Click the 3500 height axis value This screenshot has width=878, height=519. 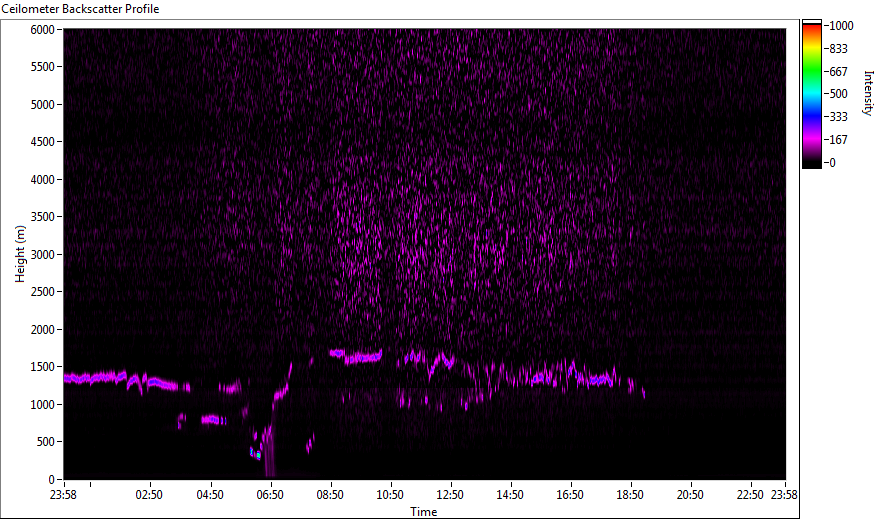43,217
